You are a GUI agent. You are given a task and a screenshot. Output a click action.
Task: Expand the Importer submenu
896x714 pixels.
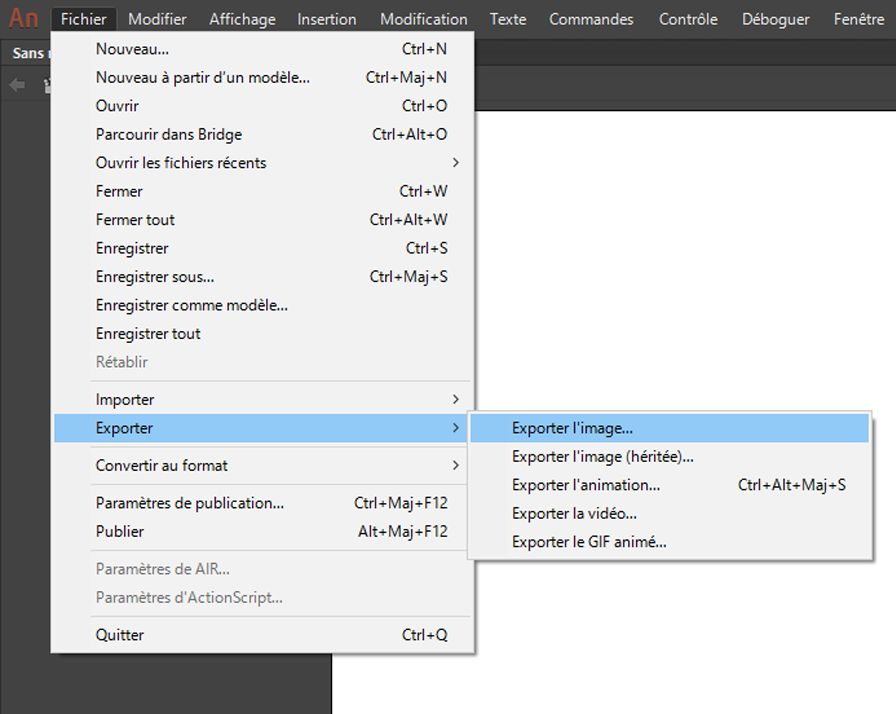pyautogui.click(x=124, y=399)
